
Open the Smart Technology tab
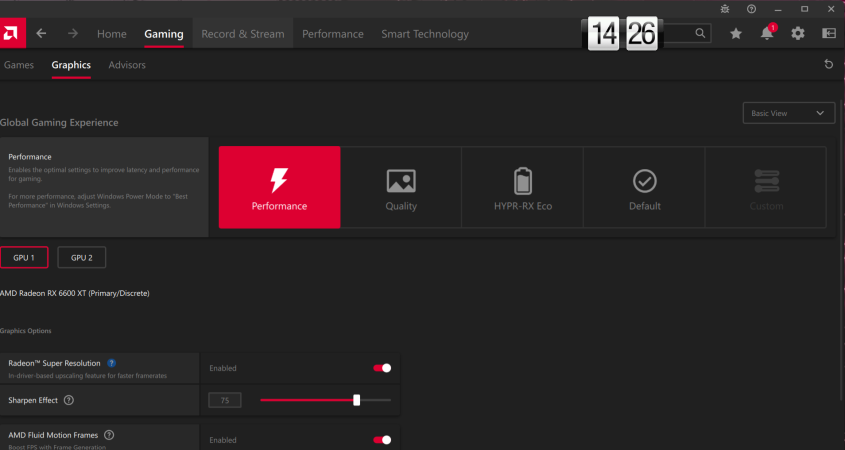(x=425, y=33)
